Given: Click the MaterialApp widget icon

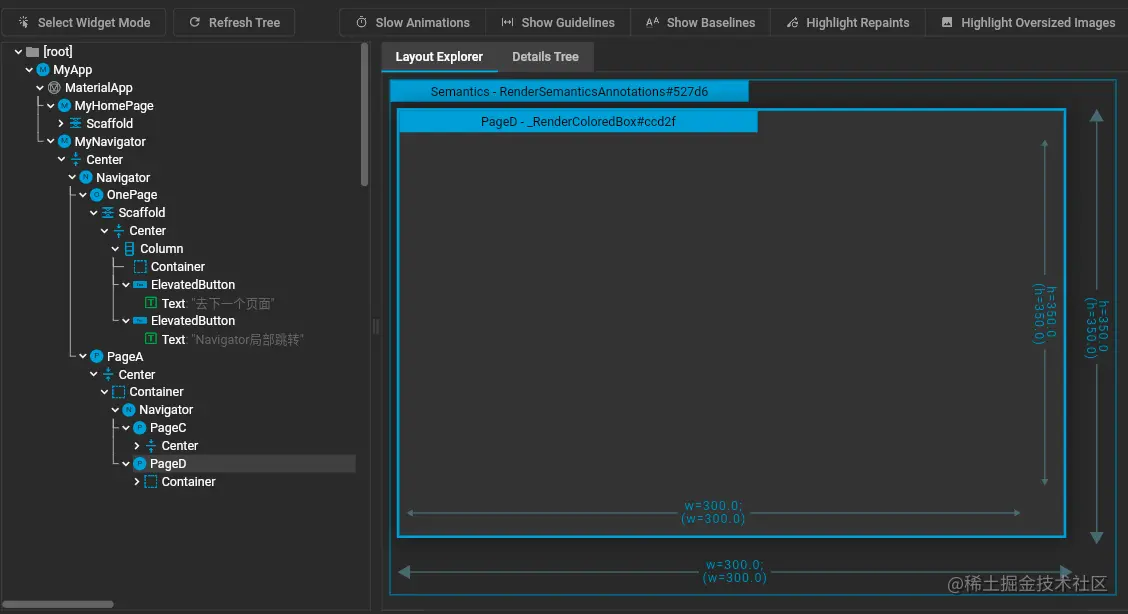Looking at the screenshot, I should click(54, 88).
